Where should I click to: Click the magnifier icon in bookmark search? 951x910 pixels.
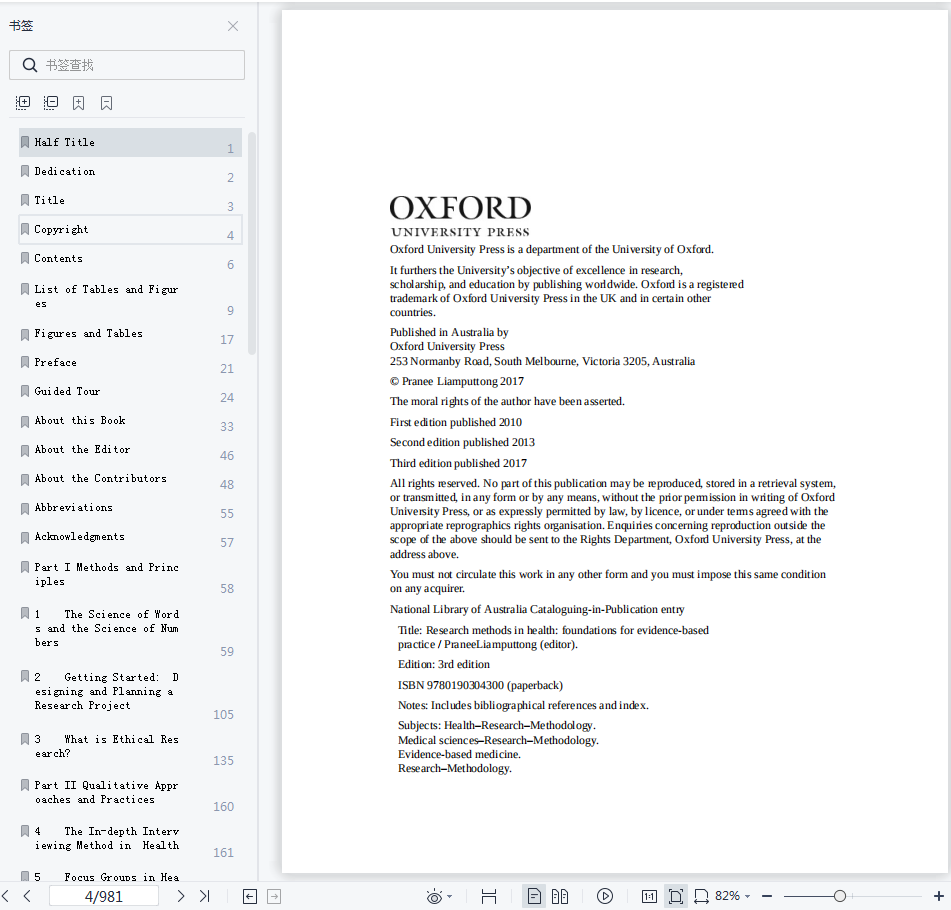tap(30, 65)
